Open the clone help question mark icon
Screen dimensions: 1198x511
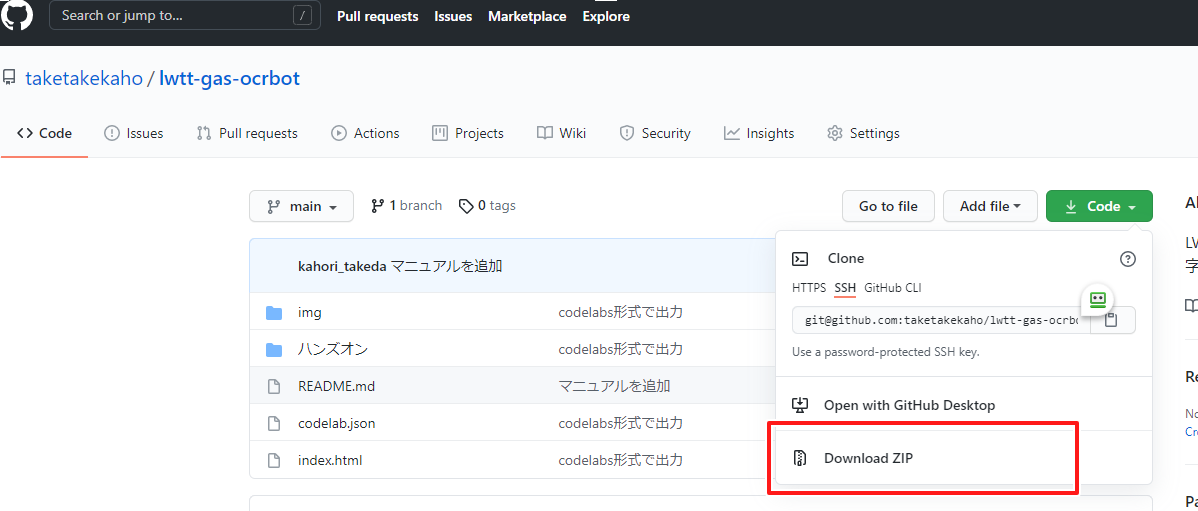click(1128, 259)
